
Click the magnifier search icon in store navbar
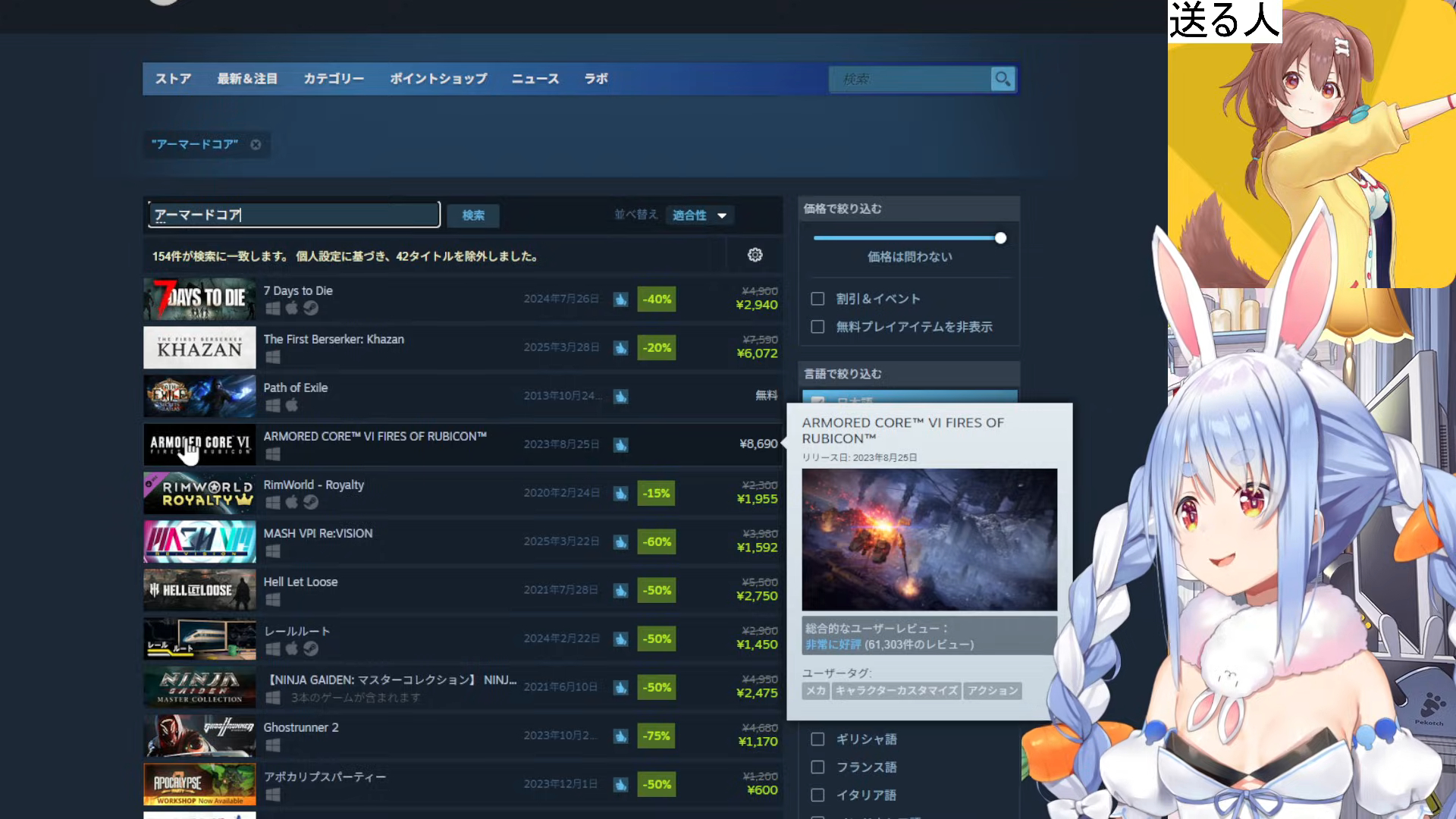(1003, 79)
